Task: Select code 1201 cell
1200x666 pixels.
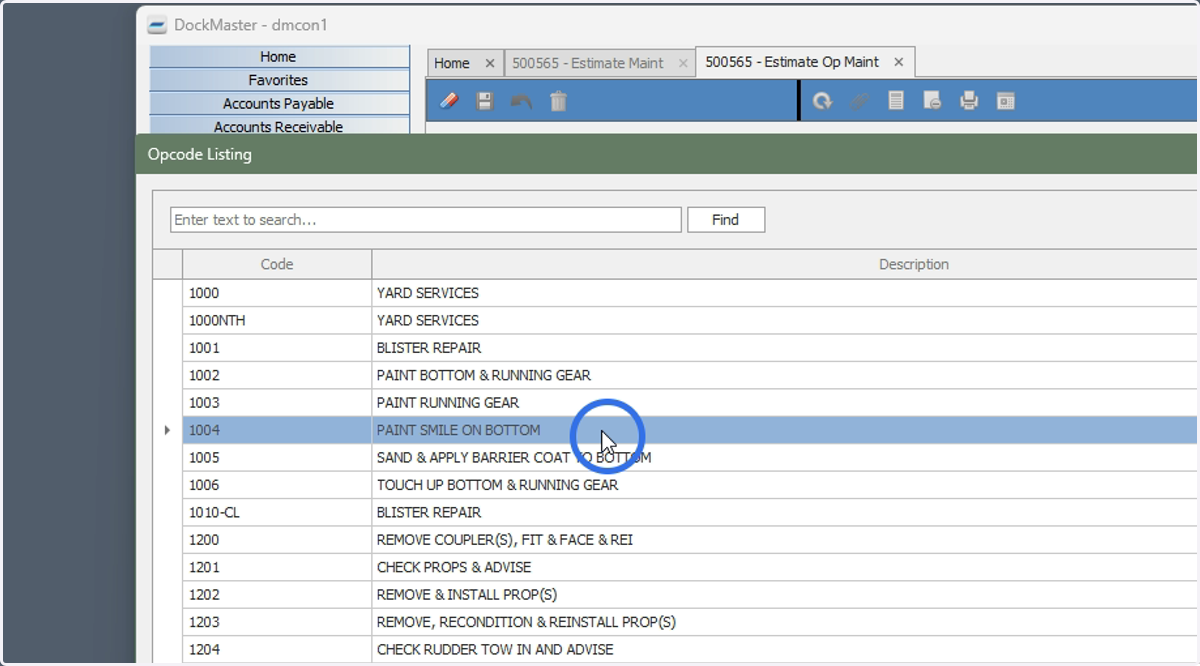Action: [x=277, y=567]
